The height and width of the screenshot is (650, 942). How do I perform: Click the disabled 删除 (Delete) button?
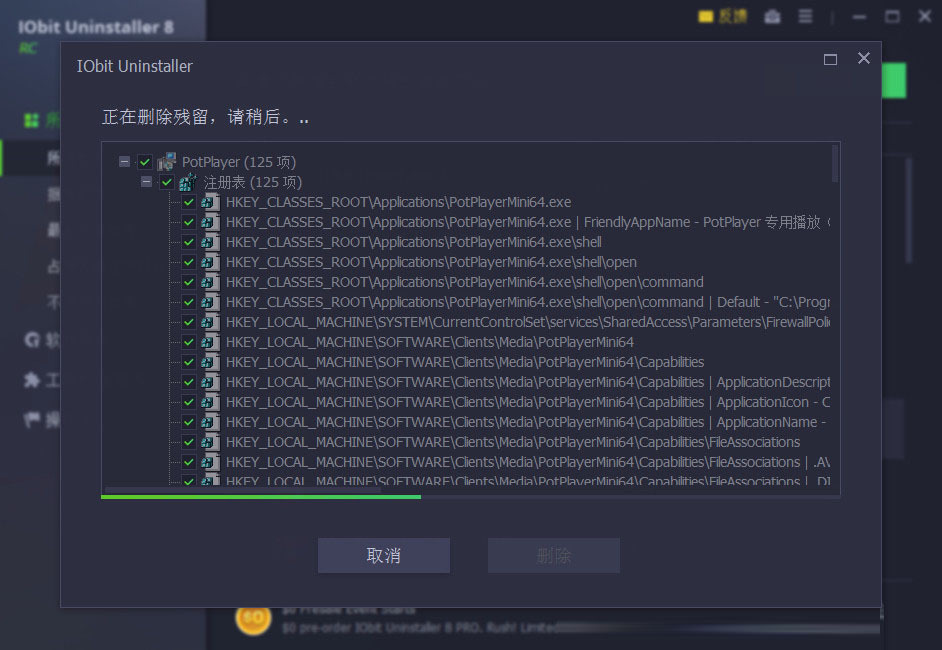(x=553, y=555)
